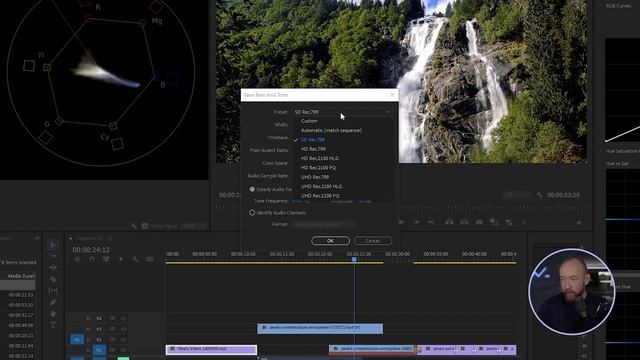The width and height of the screenshot is (640, 360).
Task: Click Play in Program Monitor
Action: (x=402, y=222)
